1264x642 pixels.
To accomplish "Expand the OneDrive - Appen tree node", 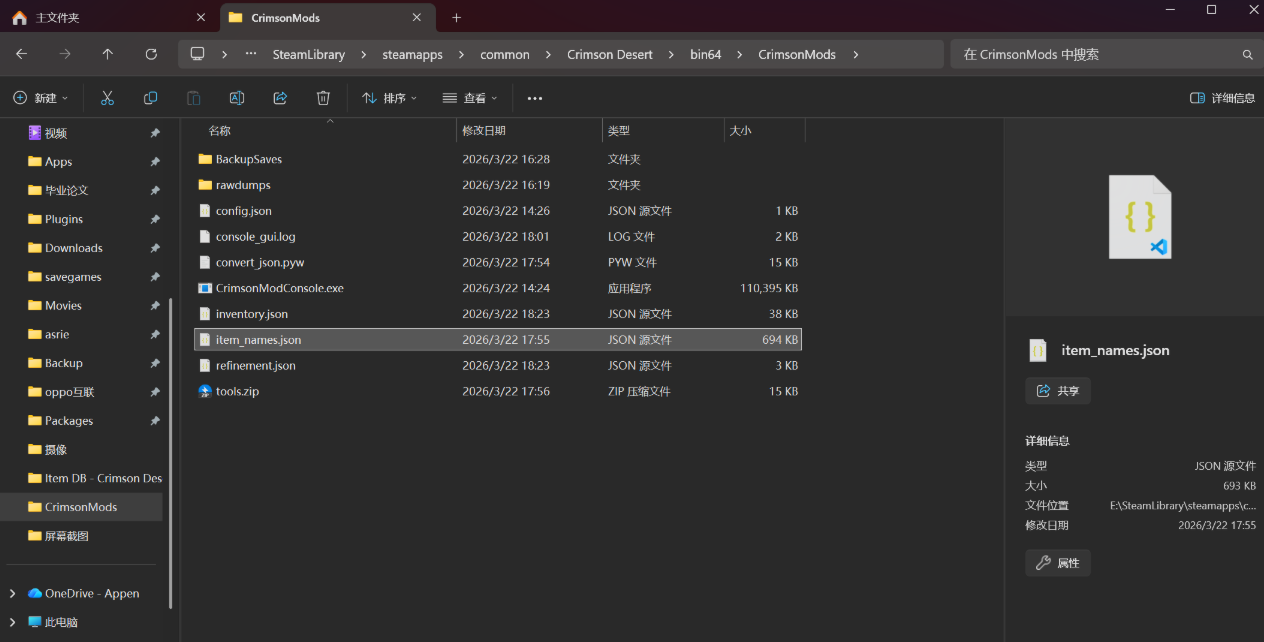I will coord(12,593).
